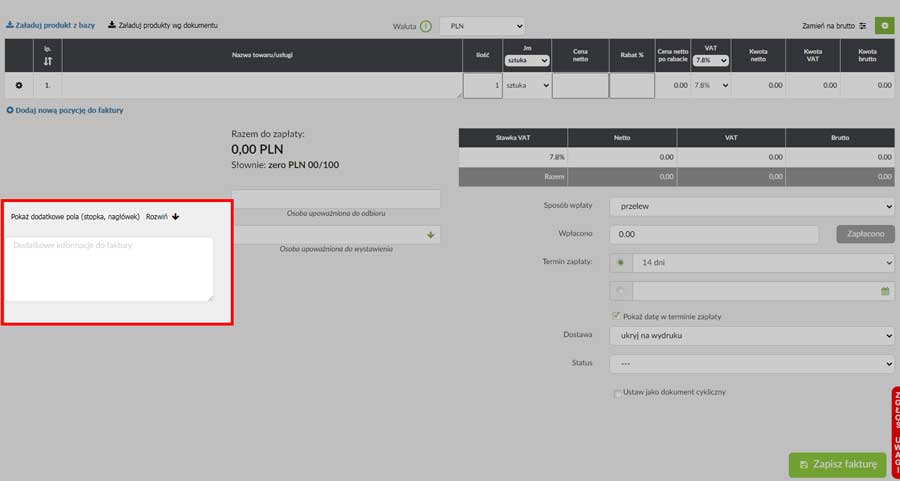900x481 pixels.
Task: Open Dostawa ukryj na wydruku dropdown
Action: pos(752,335)
